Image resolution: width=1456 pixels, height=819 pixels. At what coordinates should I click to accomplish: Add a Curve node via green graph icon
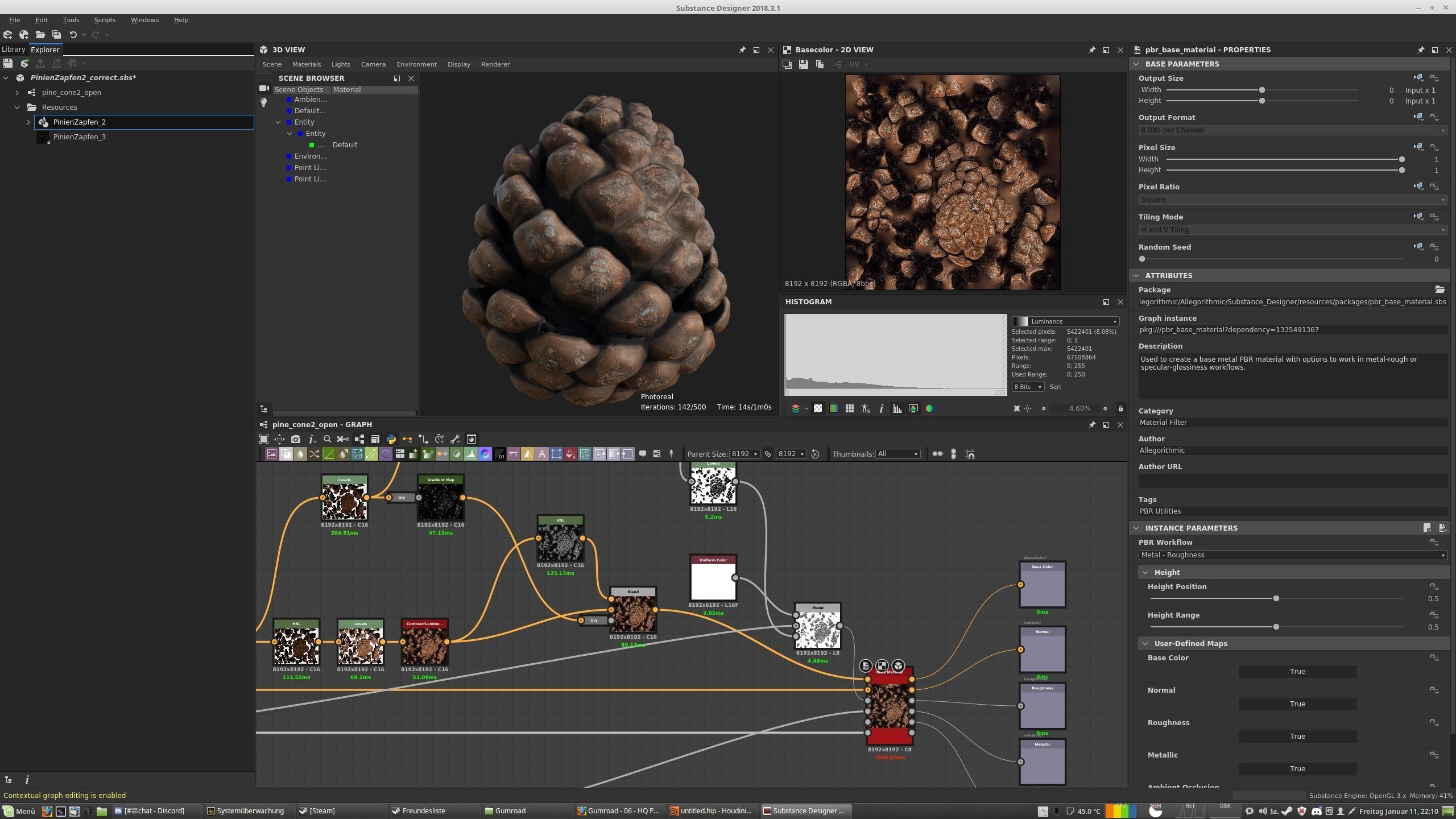329,454
